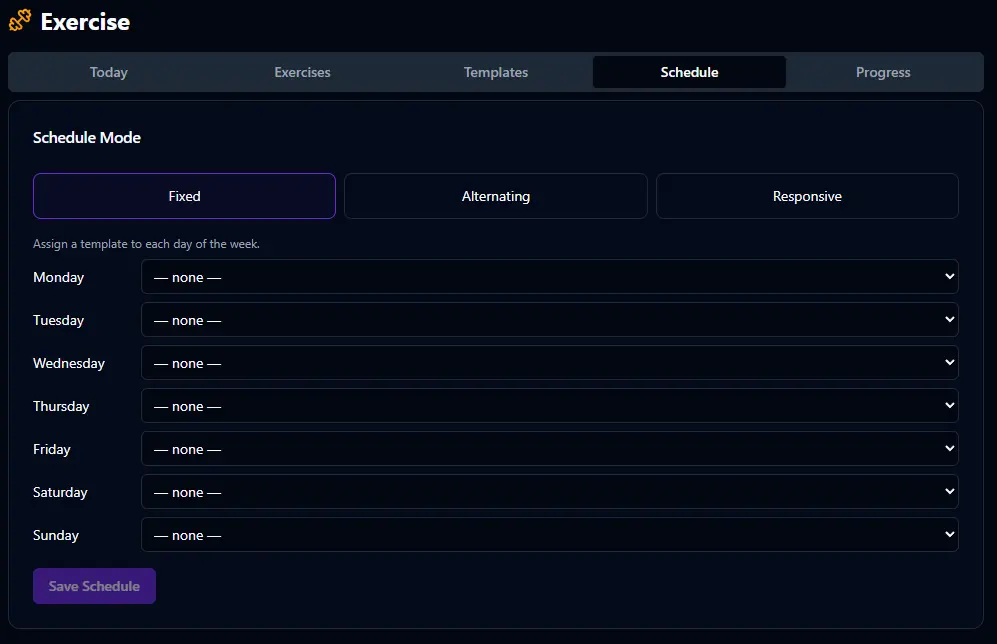Go to the Templates tab
The height and width of the screenshot is (644, 997).
[x=496, y=72]
